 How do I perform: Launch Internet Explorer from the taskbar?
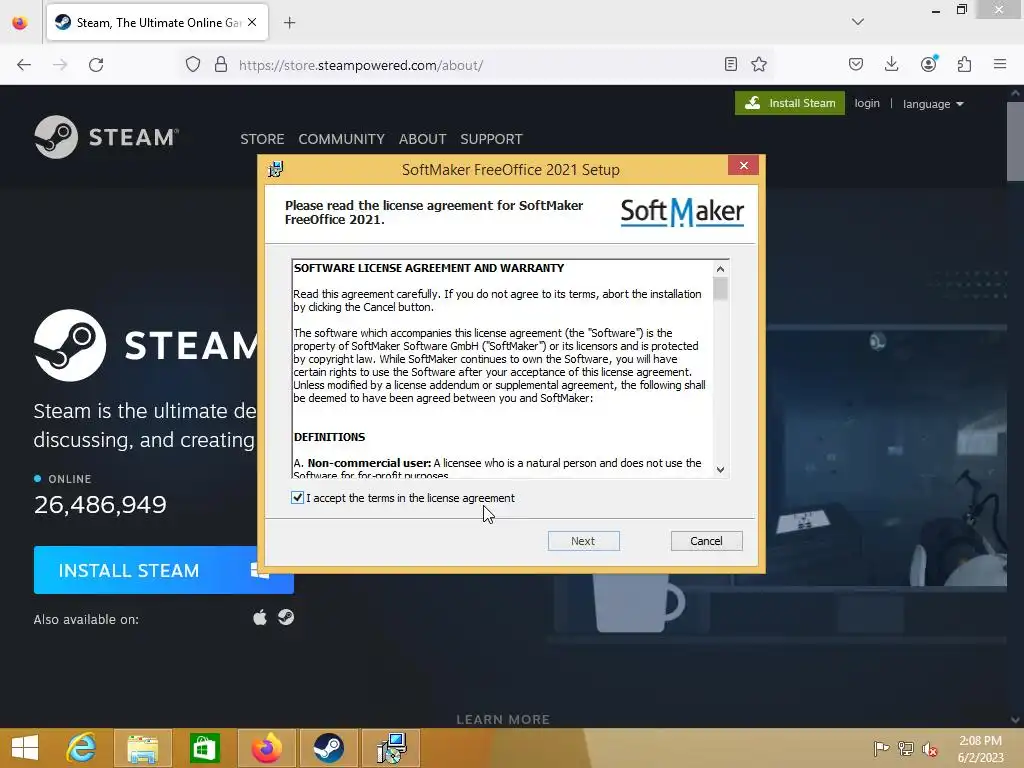pyautogui.click(x=81, y=748)
